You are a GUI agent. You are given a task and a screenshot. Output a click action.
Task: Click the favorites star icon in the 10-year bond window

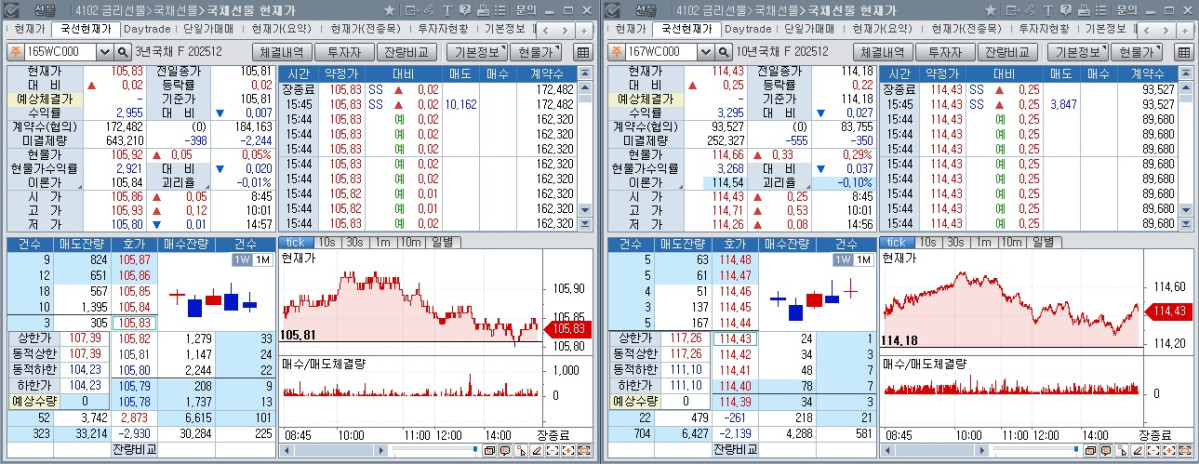point(990,10)
